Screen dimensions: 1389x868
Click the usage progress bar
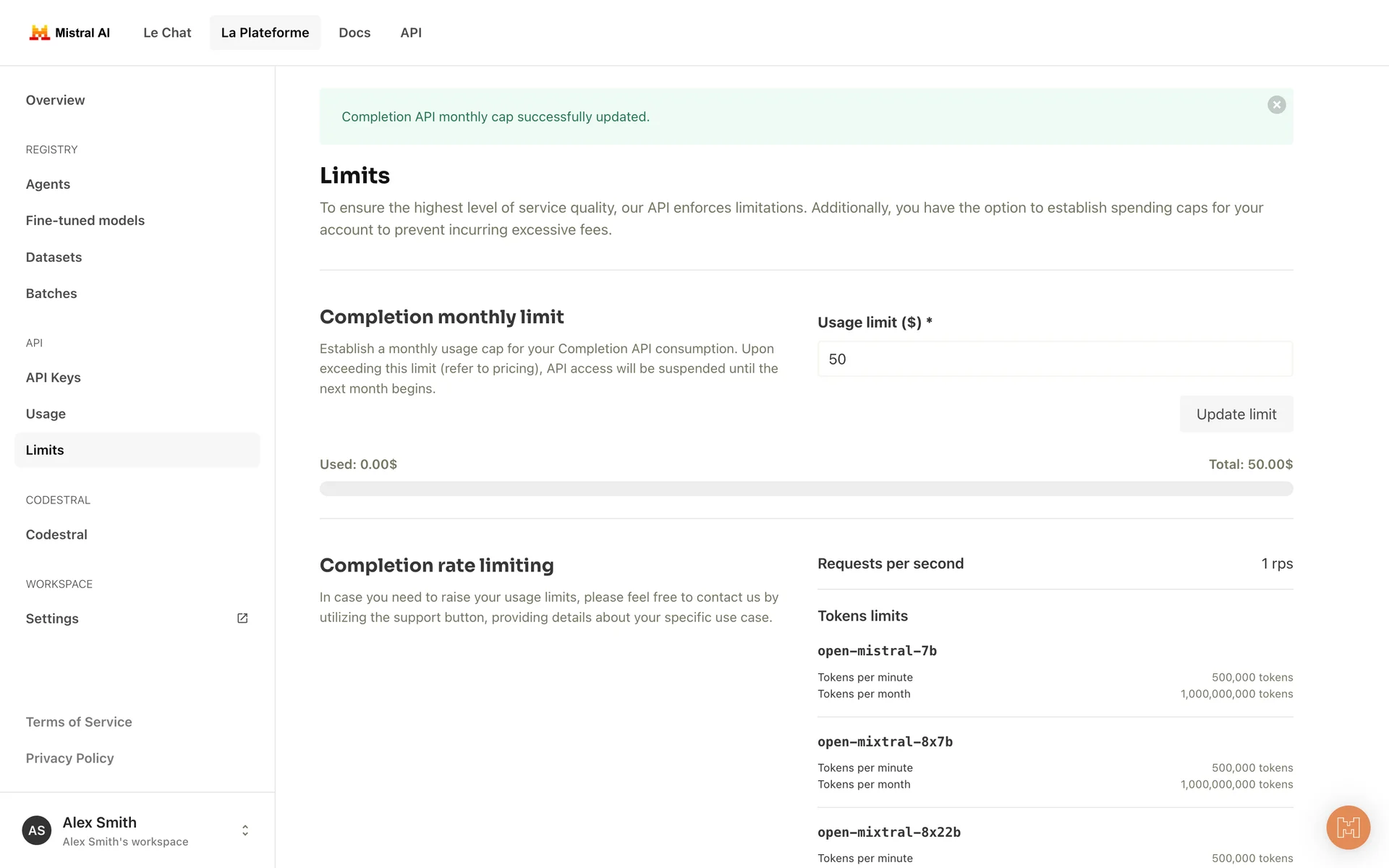point(806,489)
